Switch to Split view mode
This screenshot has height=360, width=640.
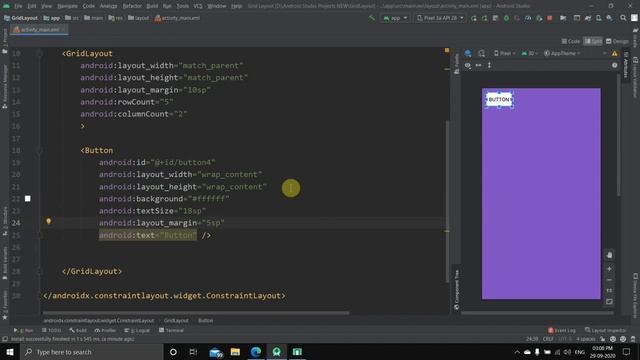tap(593, 41)
